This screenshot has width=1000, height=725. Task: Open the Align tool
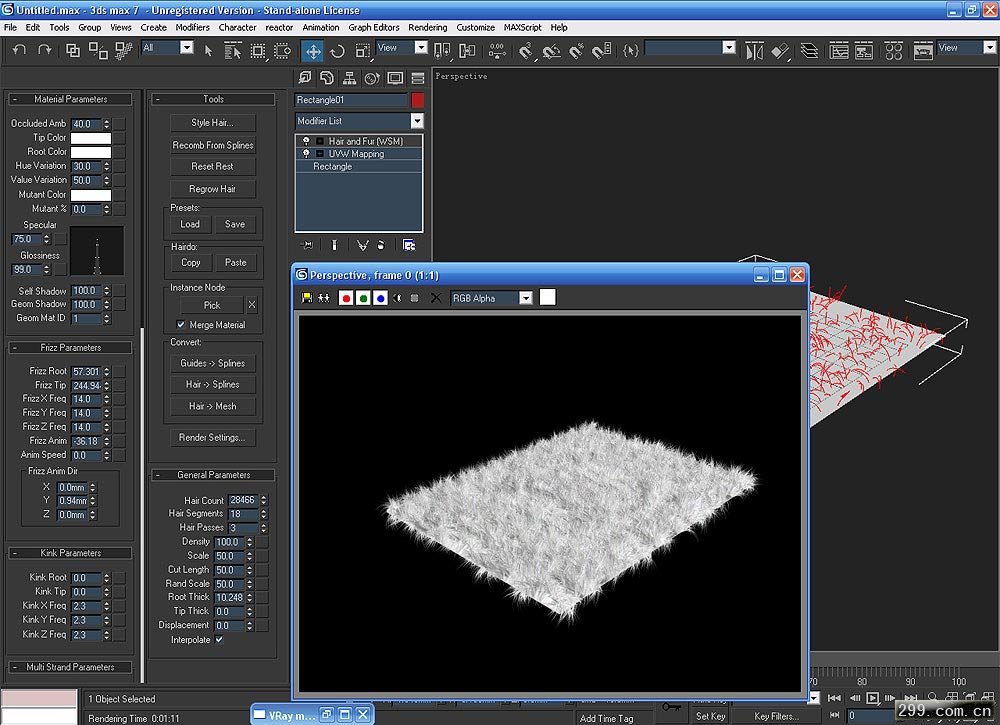tap(780, 51)
